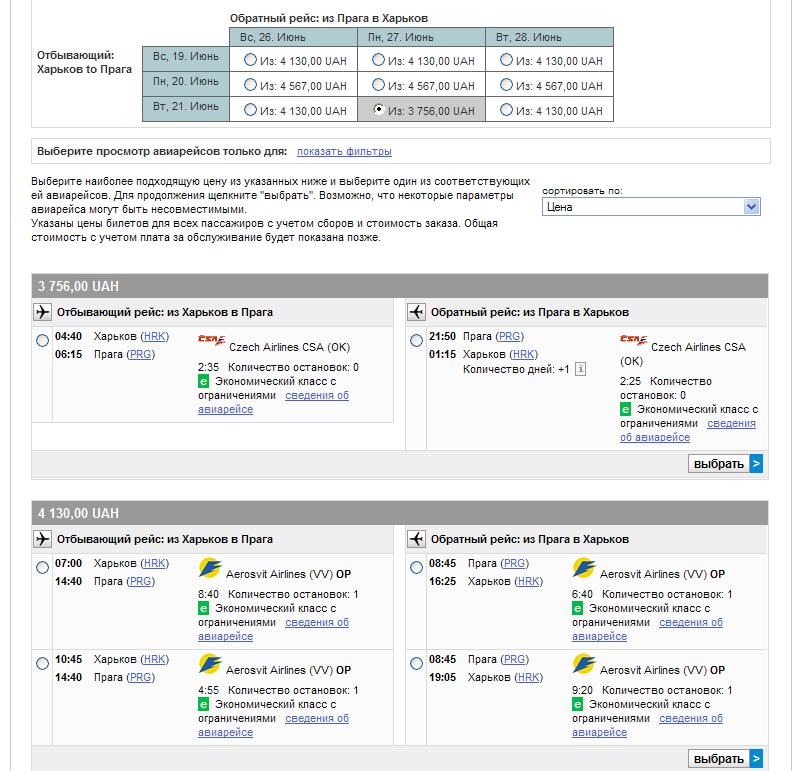The height and width of the screenshot is (771, 799).
Task: Open сведения об авиарейсе for the 04:40 flight
Action: point(316,395)
